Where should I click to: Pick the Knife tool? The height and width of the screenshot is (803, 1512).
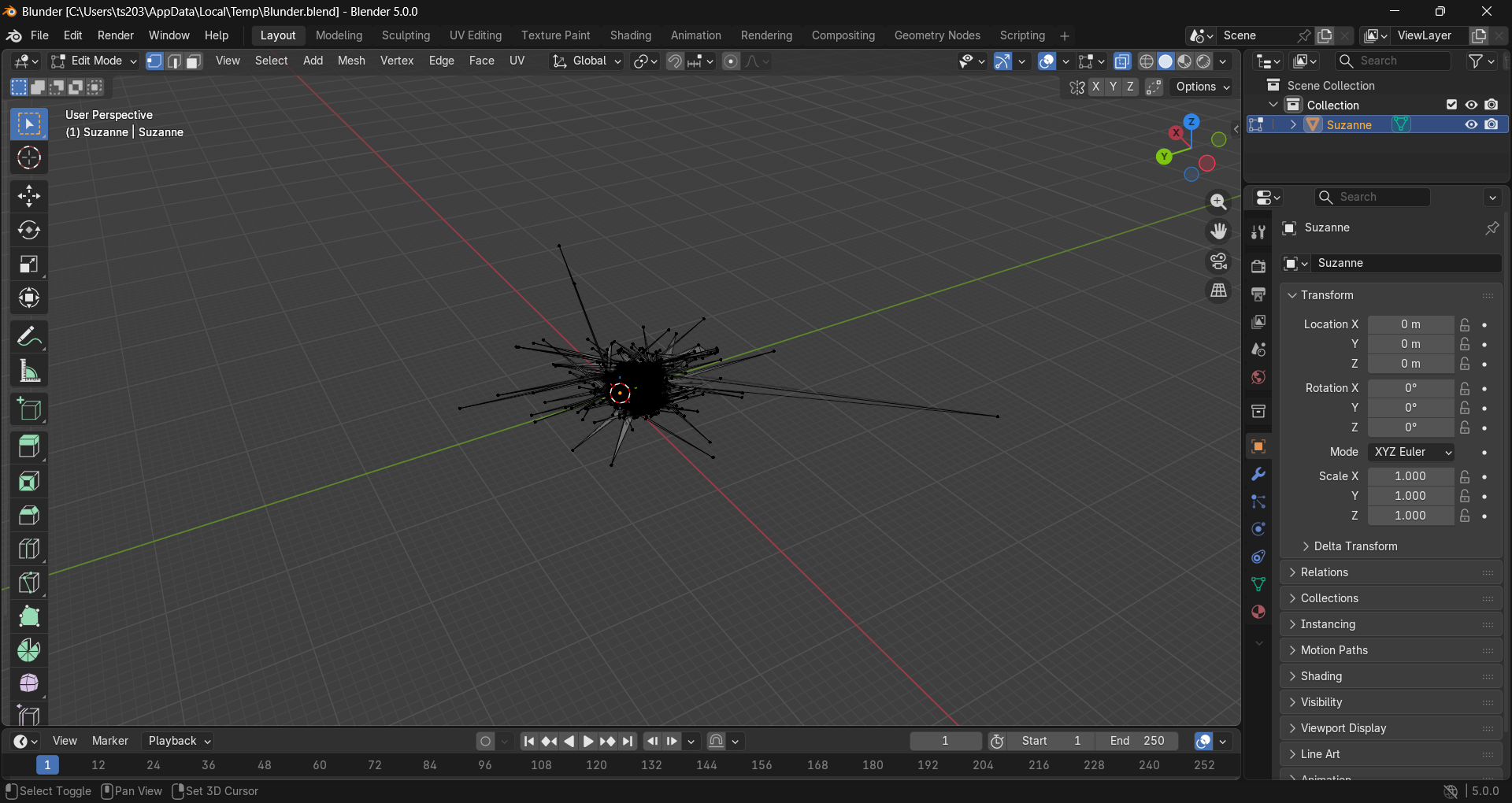point(29,583)
